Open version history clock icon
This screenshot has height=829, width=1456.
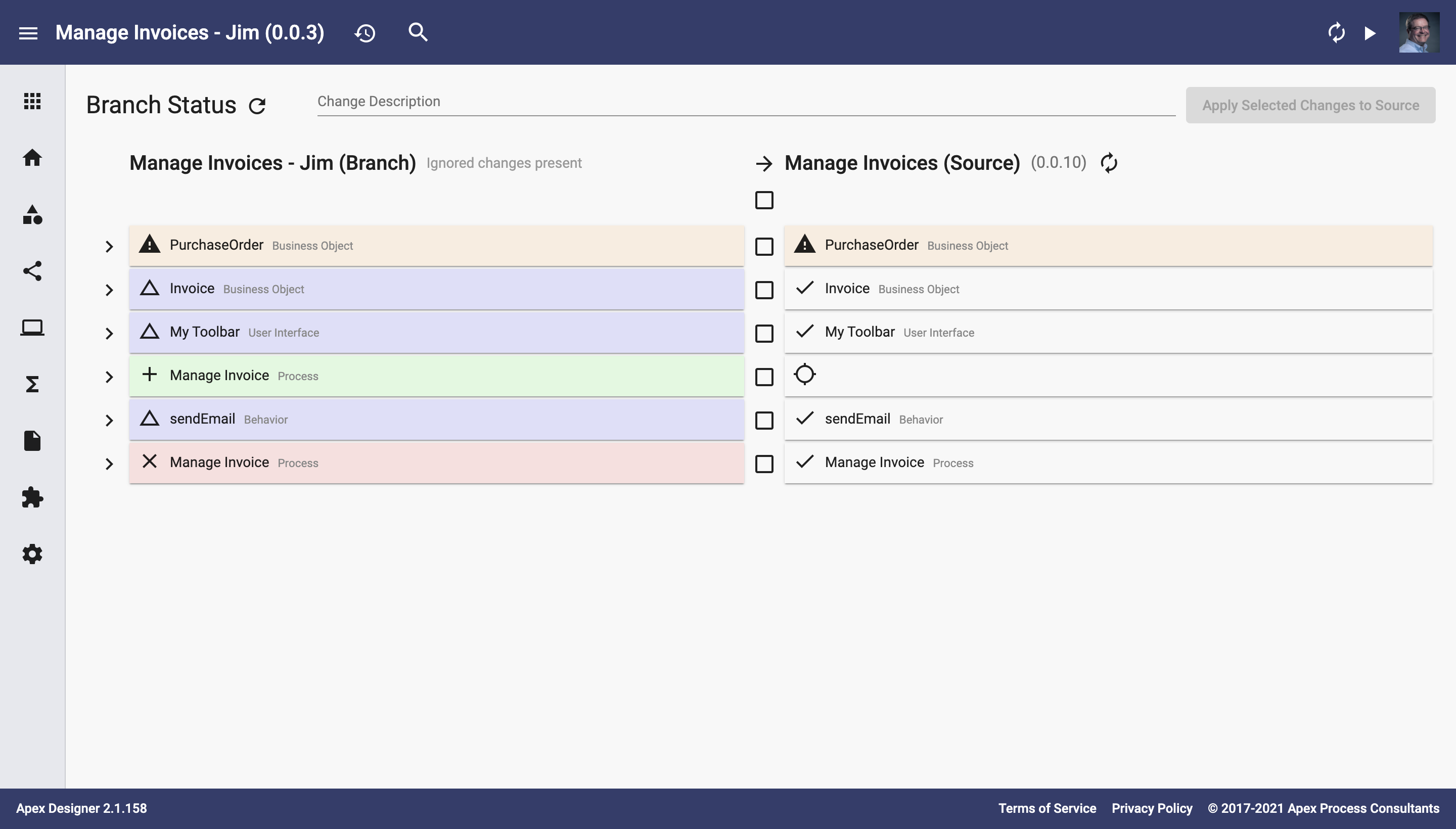click(365, 33)
